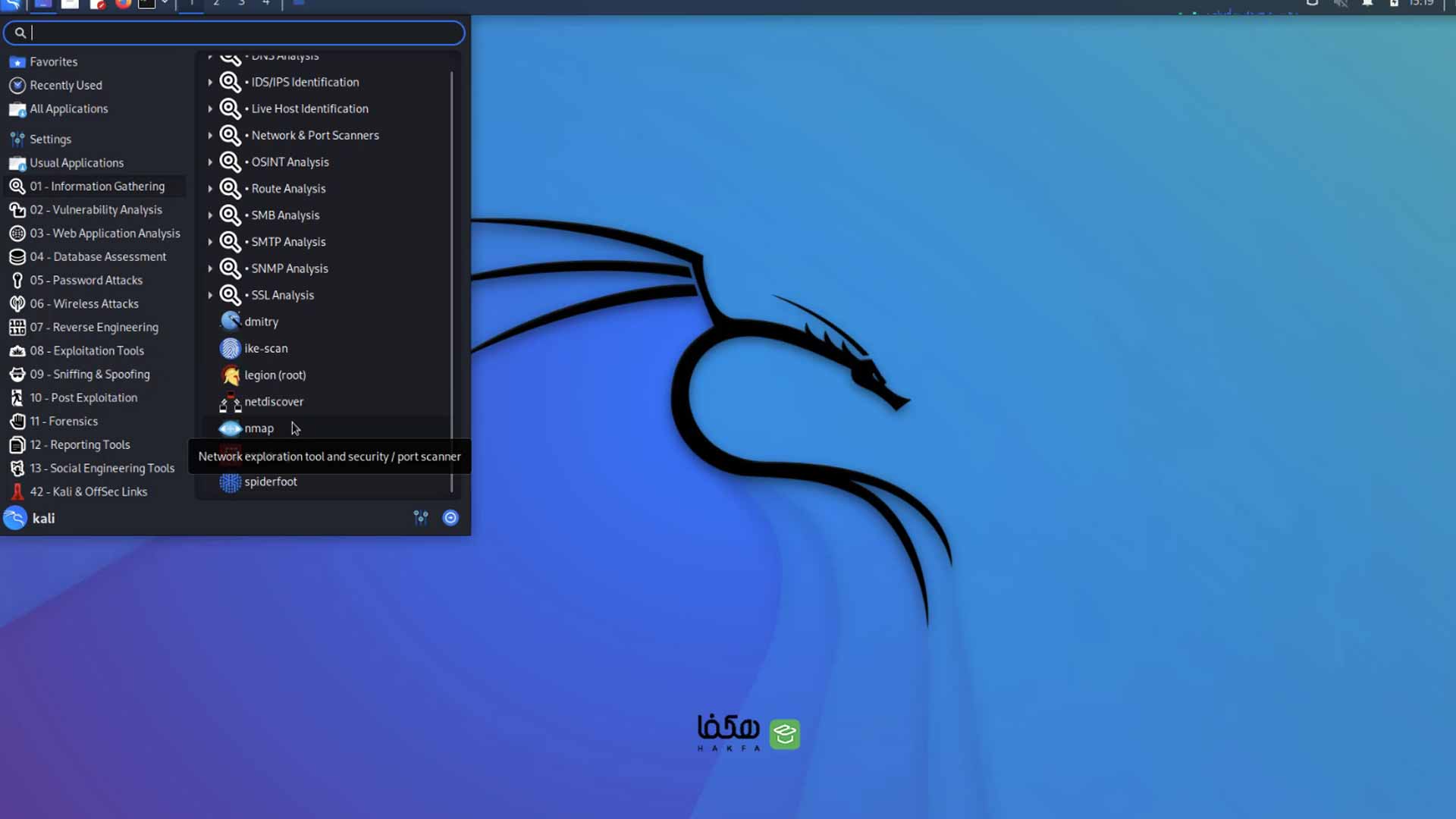The width and height of the screenshot is (1456, 819).
Task: Click the clock in the top panel
Action: click(x=1421, y=3)
